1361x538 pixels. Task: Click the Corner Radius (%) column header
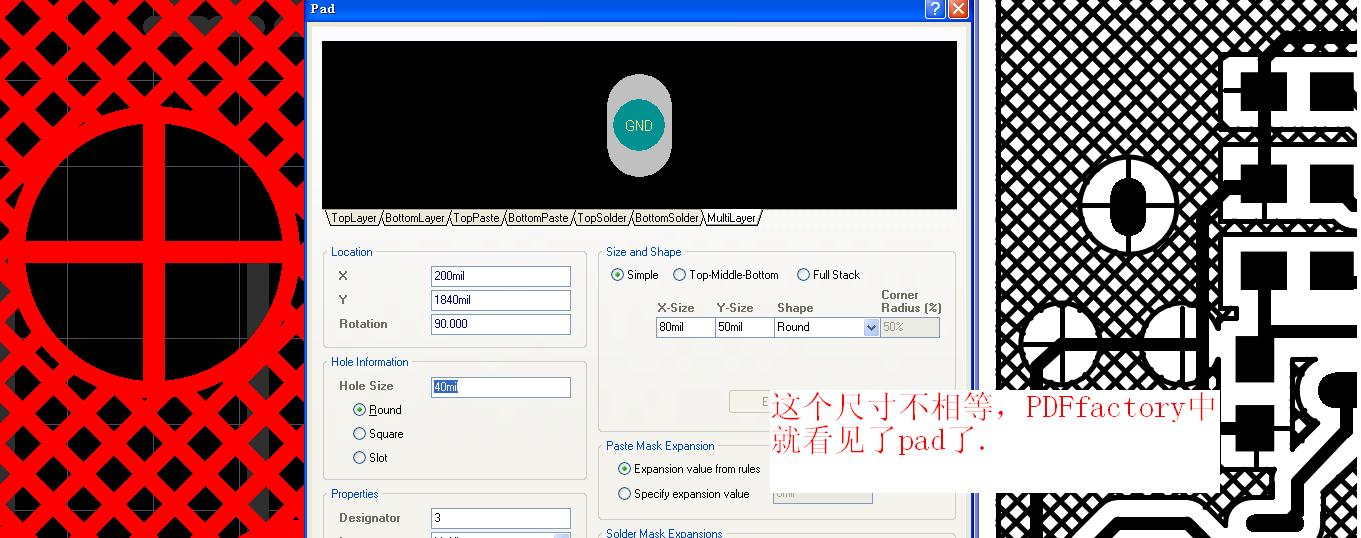tap(911, 302)
